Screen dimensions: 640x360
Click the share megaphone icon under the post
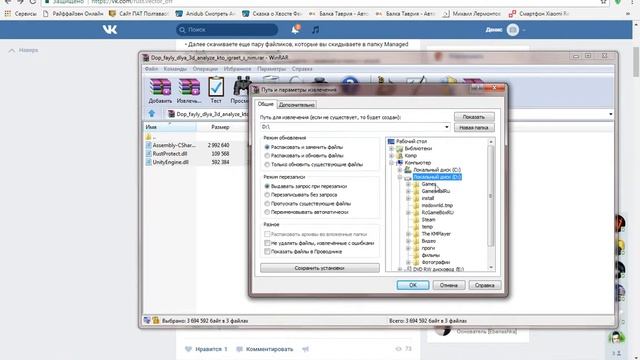tap(305, 349)
